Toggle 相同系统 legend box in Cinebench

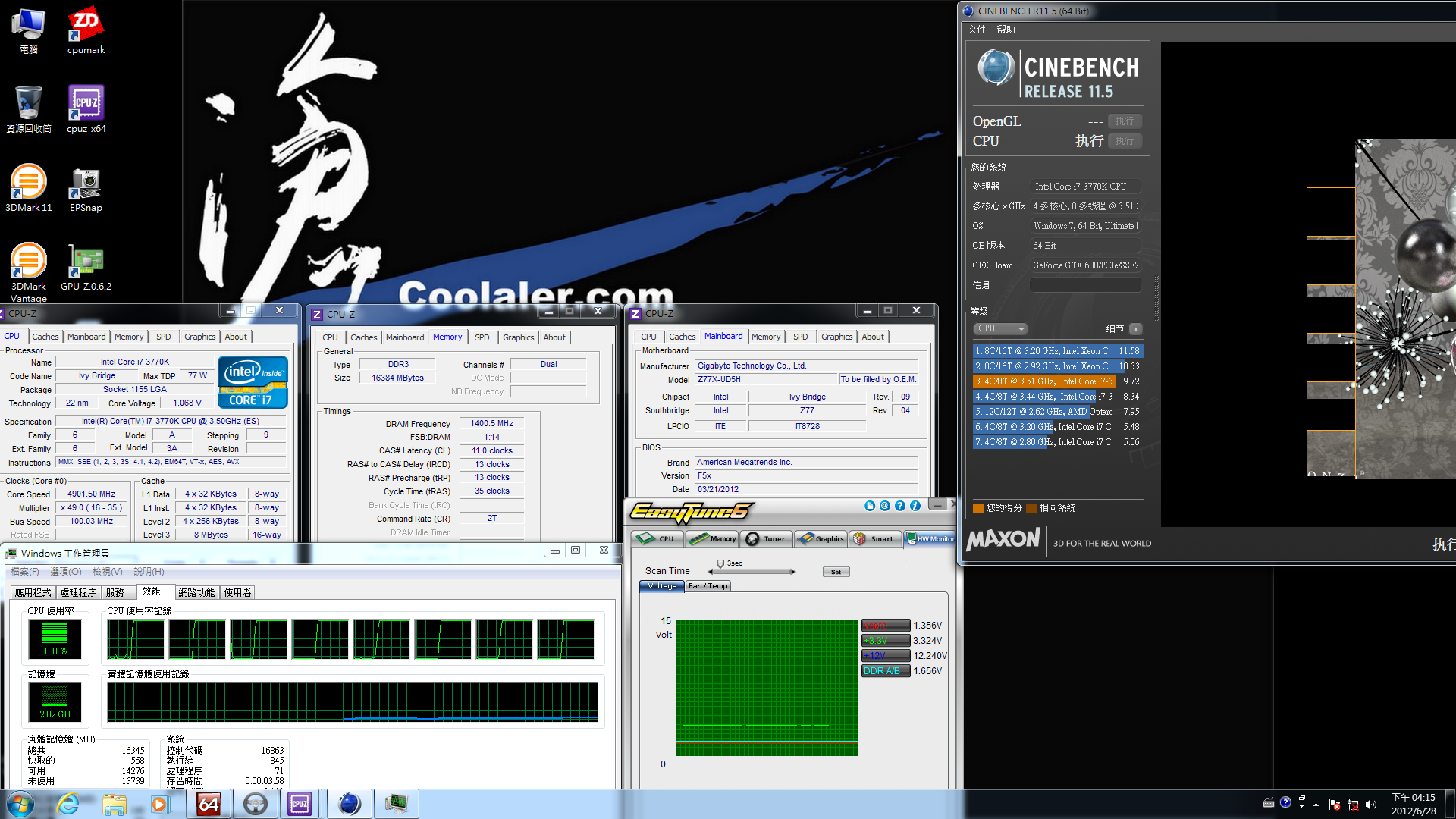click(x=1031, y=508)
